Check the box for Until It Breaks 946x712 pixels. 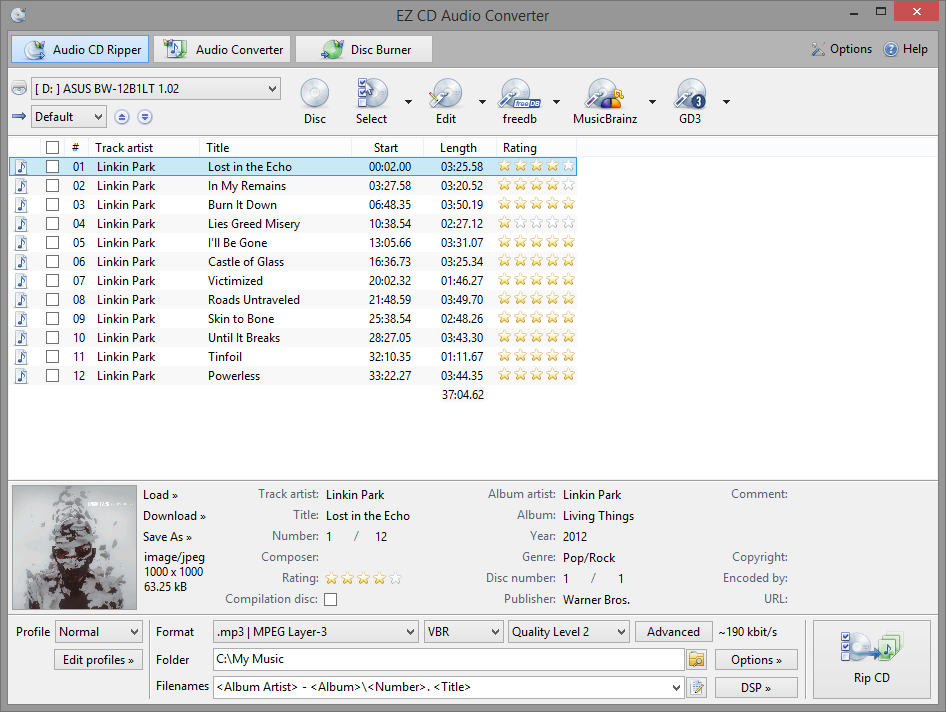point(52,338)
